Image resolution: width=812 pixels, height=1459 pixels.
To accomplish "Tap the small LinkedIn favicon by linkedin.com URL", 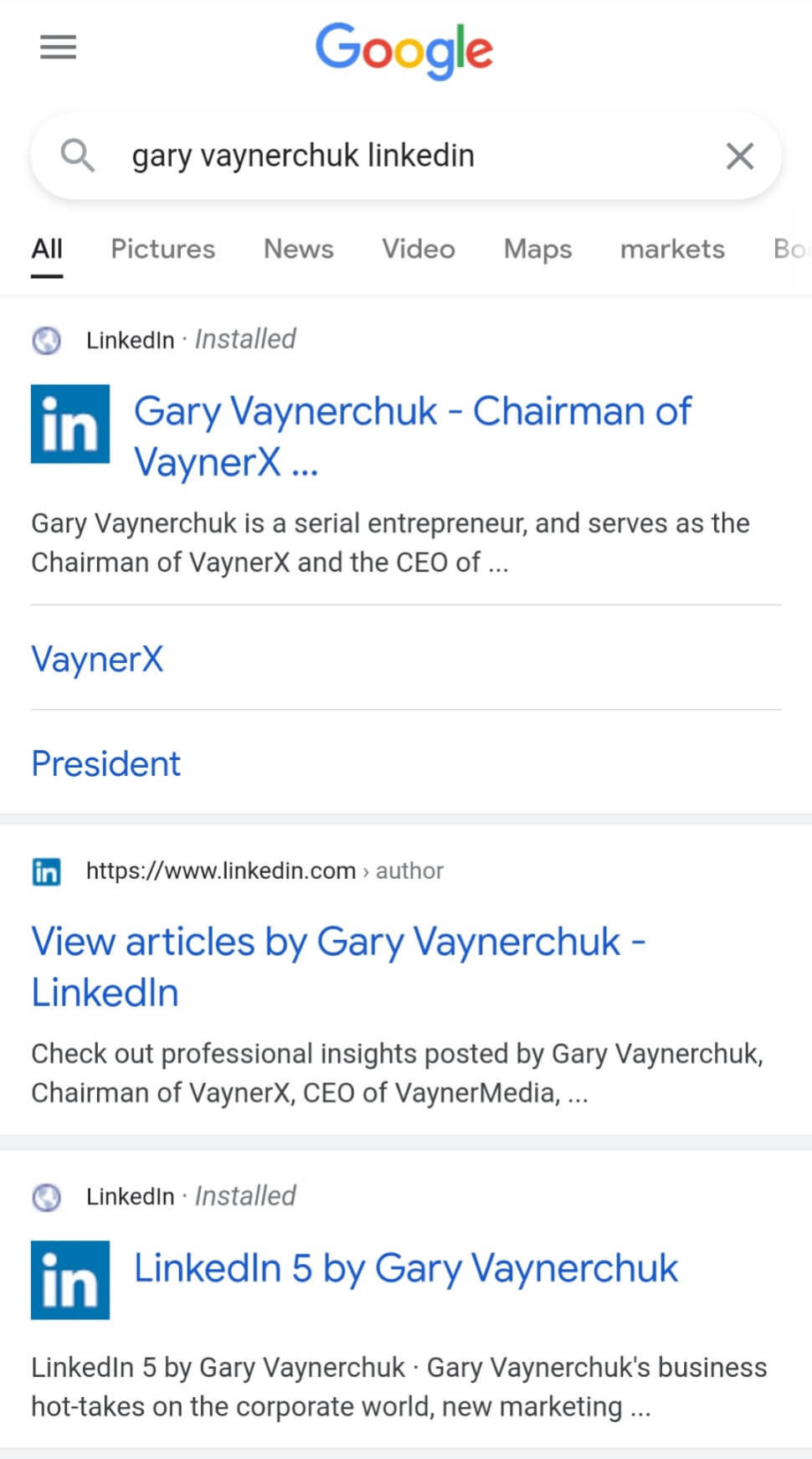I will 46,871.
